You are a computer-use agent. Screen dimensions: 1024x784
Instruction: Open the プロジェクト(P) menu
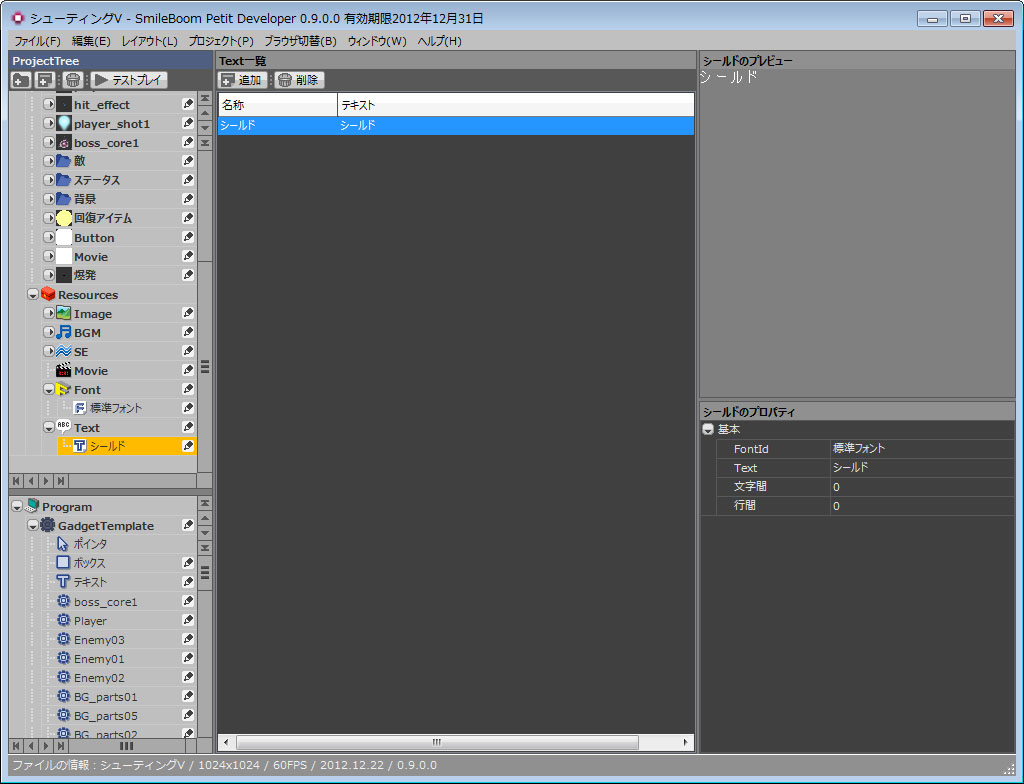click(x=218, y=41)
